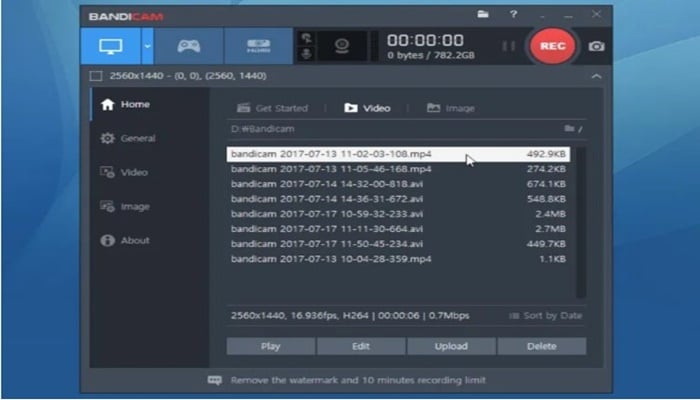Switch to the Video tab
Screen dimensions: 700x400
click(367, 108)
